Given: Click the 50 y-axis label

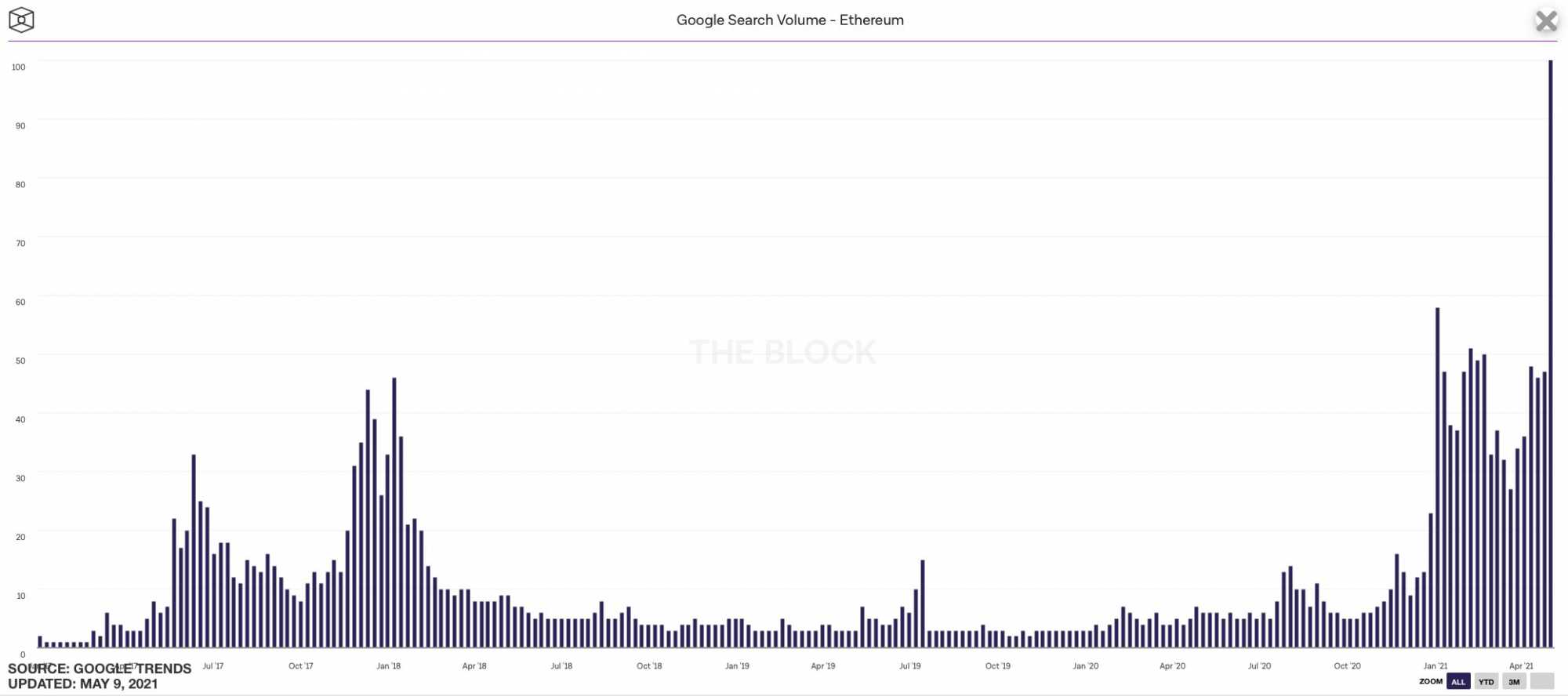Looking at the screenshot, I should click(20, 361).
